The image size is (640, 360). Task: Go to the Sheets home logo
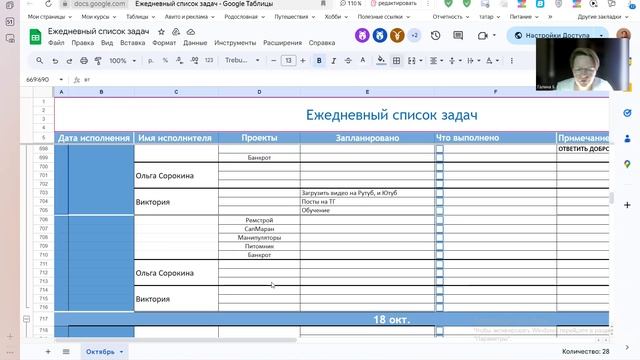tap(36, 37)
